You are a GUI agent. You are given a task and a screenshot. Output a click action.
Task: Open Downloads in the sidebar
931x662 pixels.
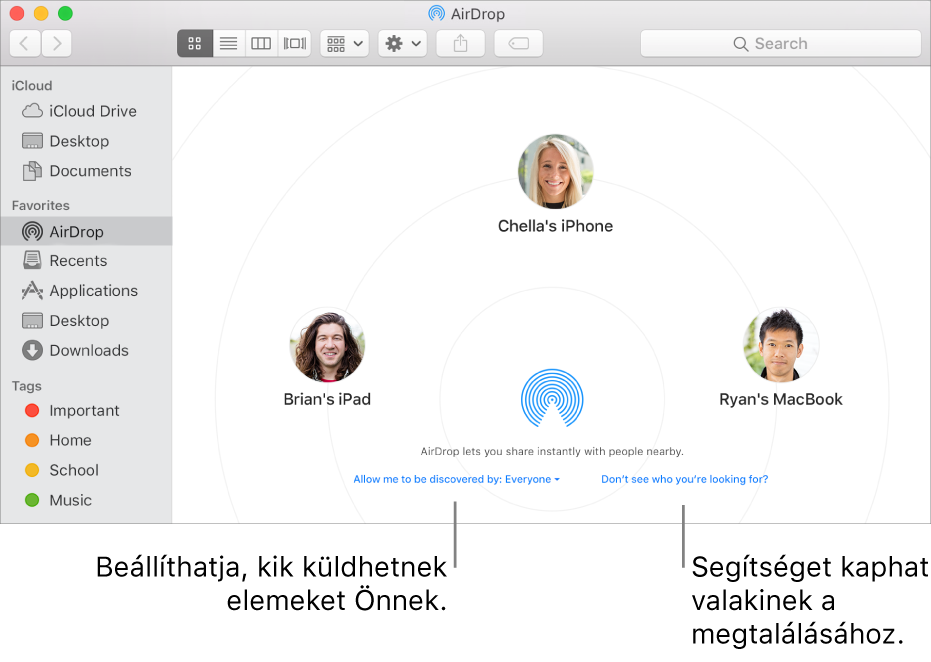pyautogui.click(x=86, y=350)
